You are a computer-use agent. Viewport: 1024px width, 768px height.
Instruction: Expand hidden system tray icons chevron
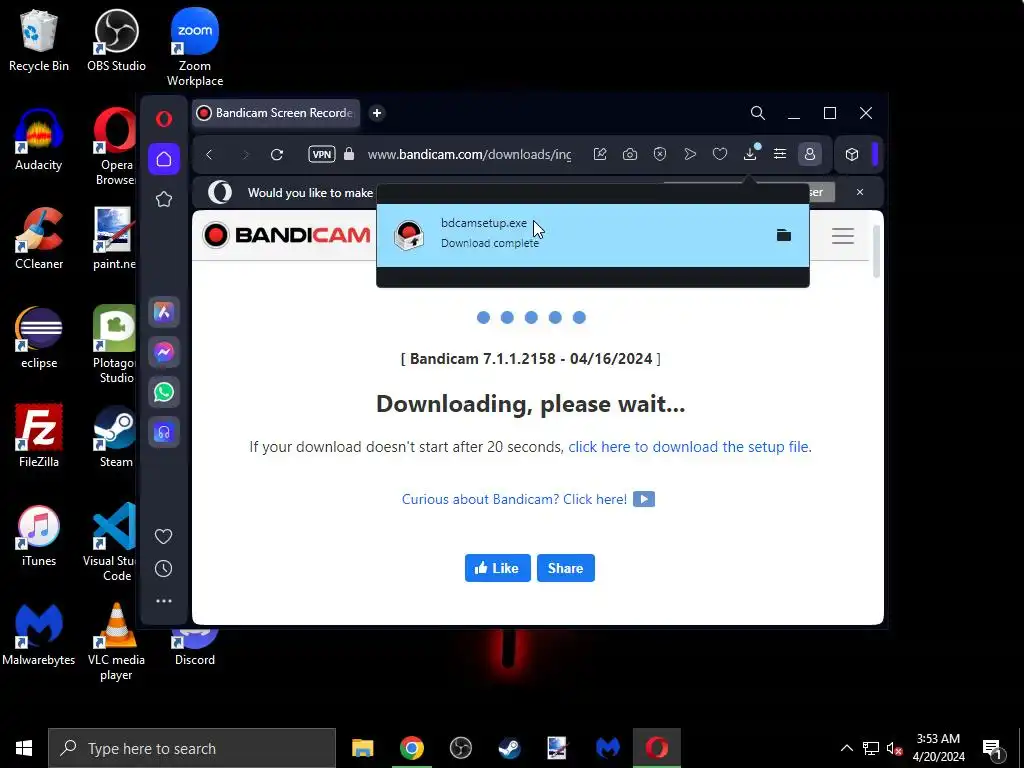(846, 748)
